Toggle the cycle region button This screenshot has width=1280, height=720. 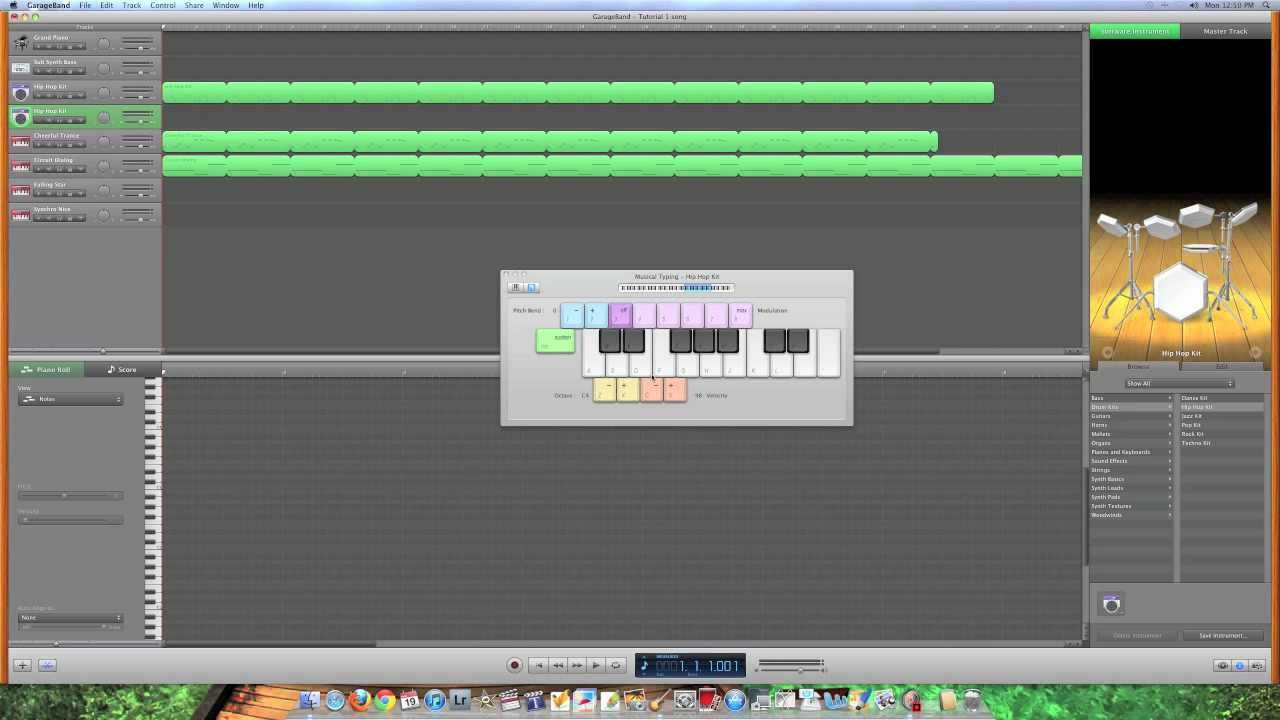click(616, 665)
